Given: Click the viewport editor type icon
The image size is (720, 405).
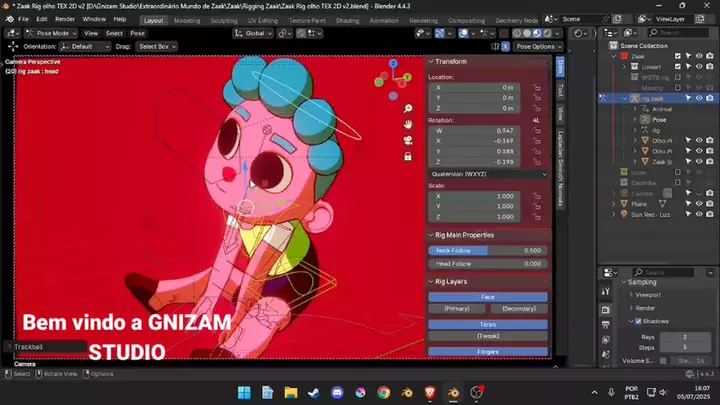Looking at the screenshot, I should pyautogui.click(x=12, y=33).
